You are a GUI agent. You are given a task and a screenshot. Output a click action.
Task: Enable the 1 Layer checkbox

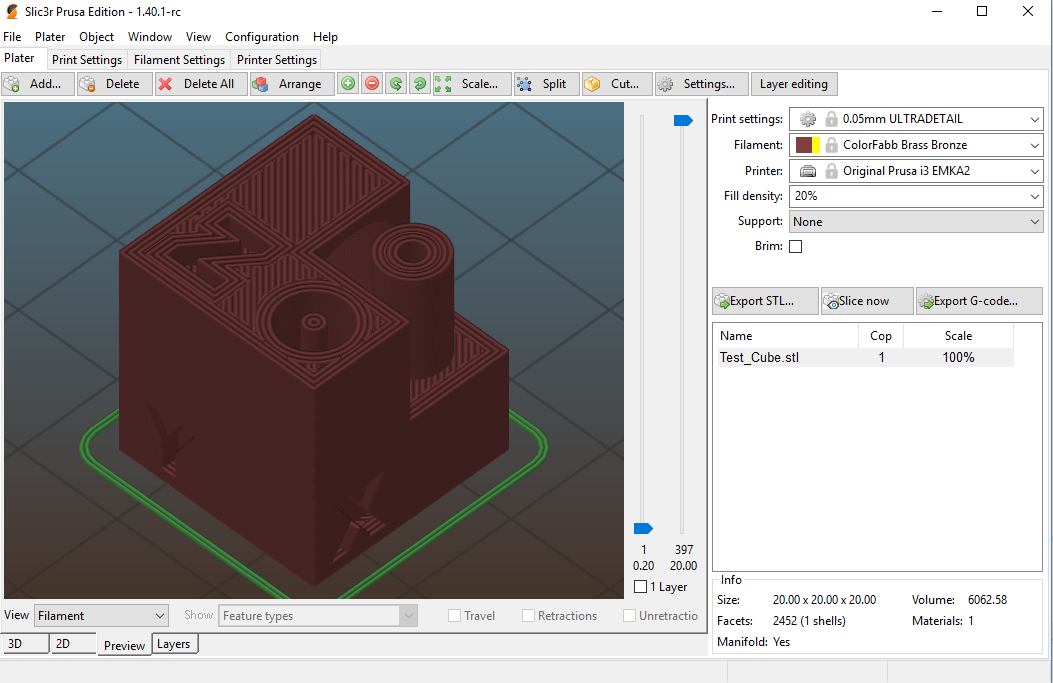tap(641, 586)
